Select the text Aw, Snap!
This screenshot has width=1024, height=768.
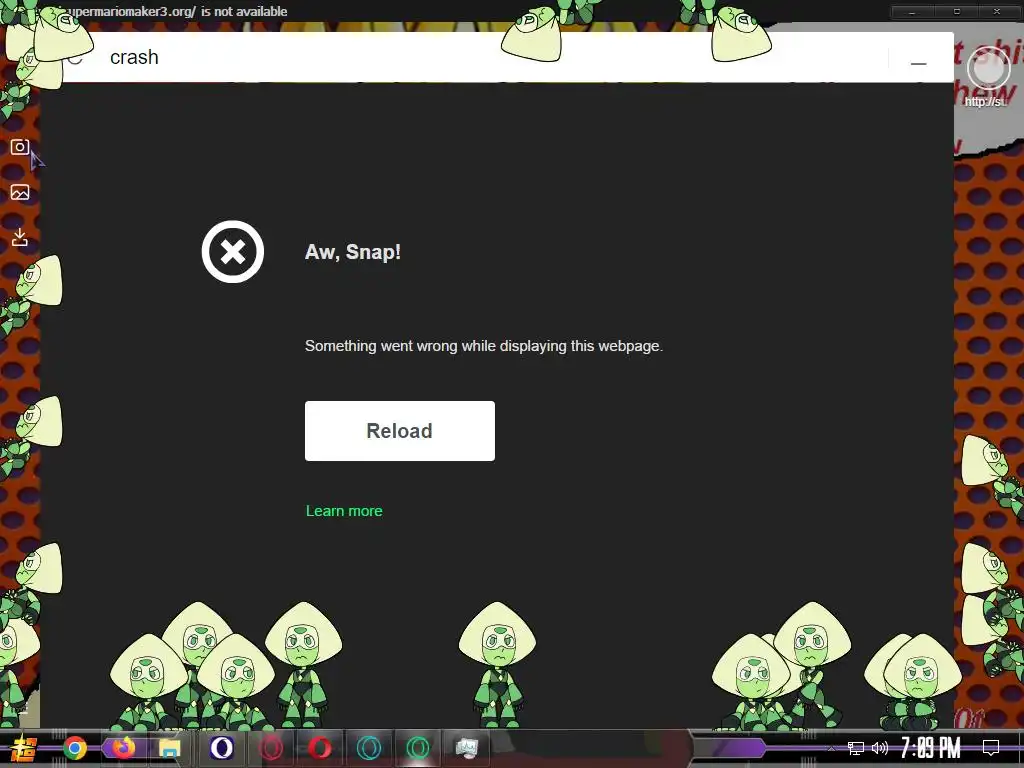click(353, 252)
